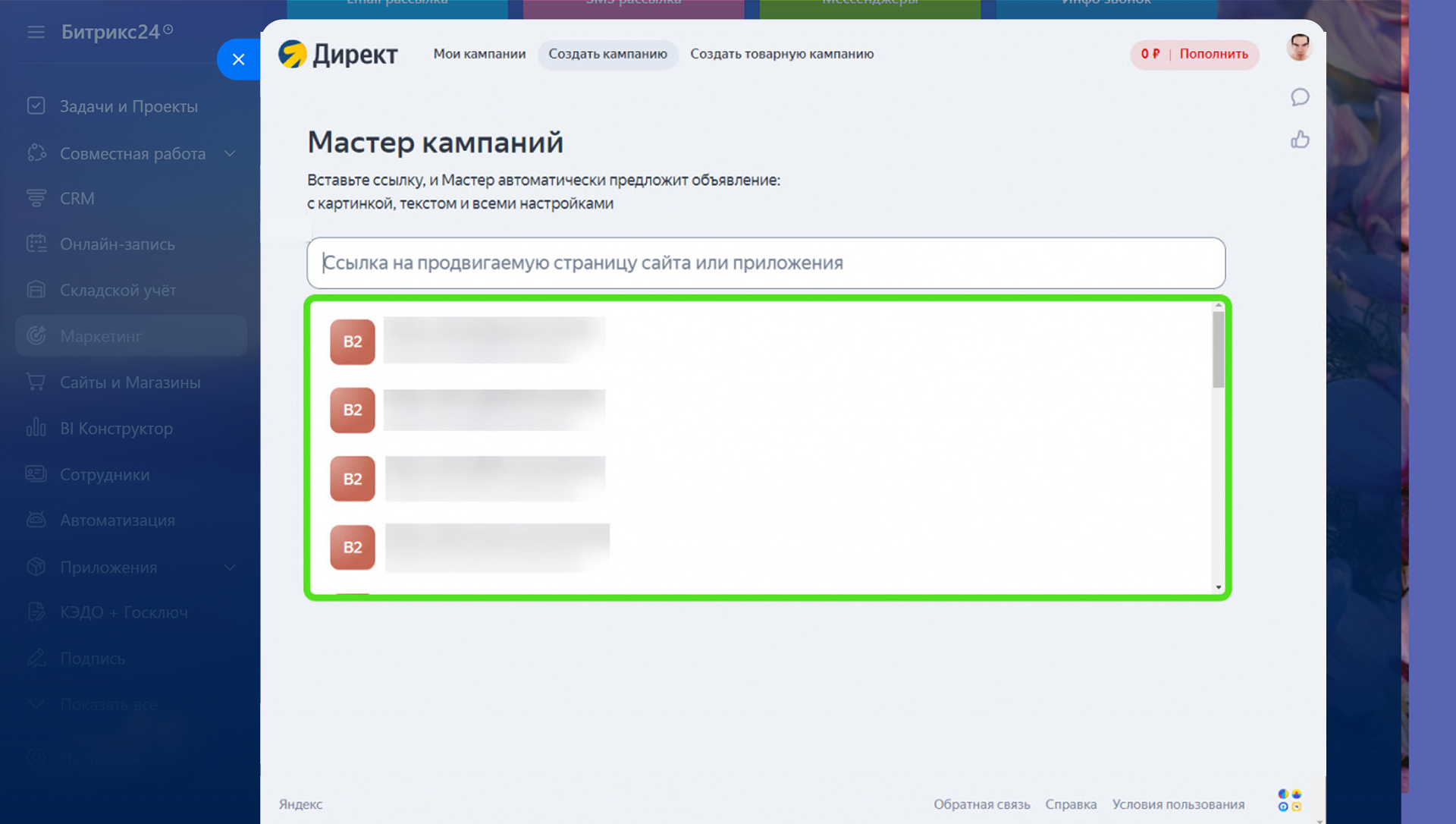The height and width of the screenshot is (824, 1456).
Task: Click the Онлайн-запись calendar icon
Action: [36, 244]
